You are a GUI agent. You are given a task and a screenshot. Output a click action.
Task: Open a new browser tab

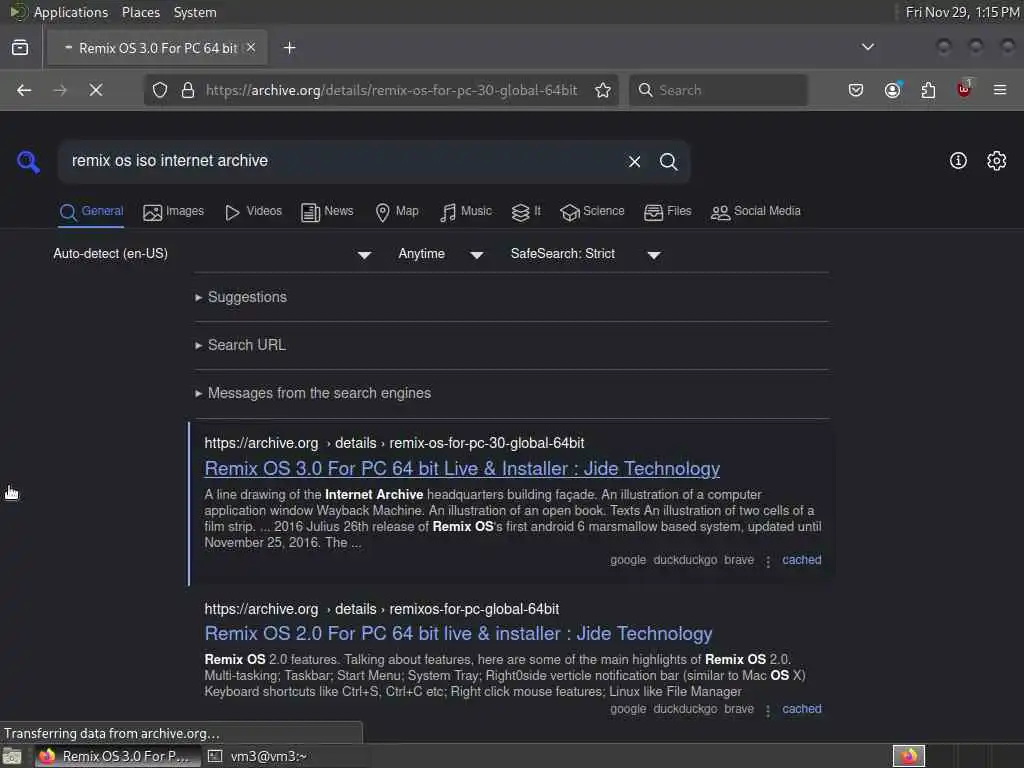(x=289, y=48)
